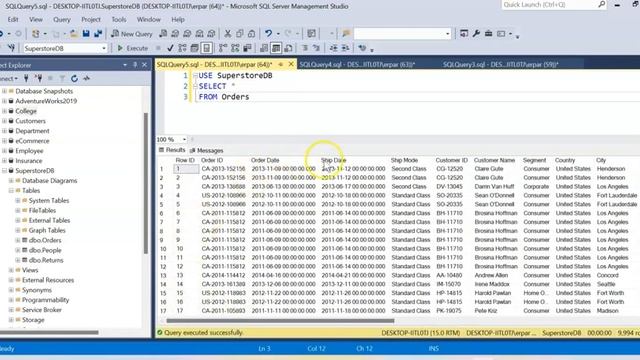Click the Object Explorer vertical scrollbar thumb
The width and height of the screenshot is (640, 360).
click(x=146, y=183)
